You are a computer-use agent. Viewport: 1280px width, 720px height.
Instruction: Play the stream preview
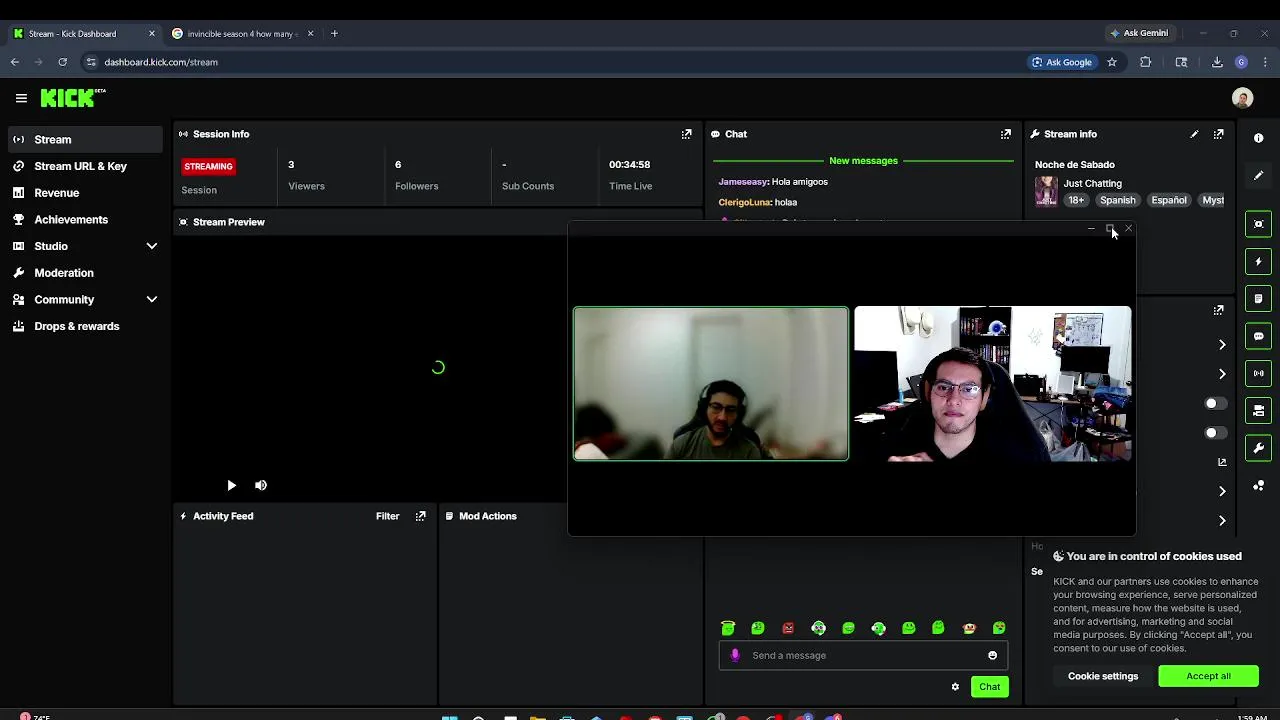[231, 485]
